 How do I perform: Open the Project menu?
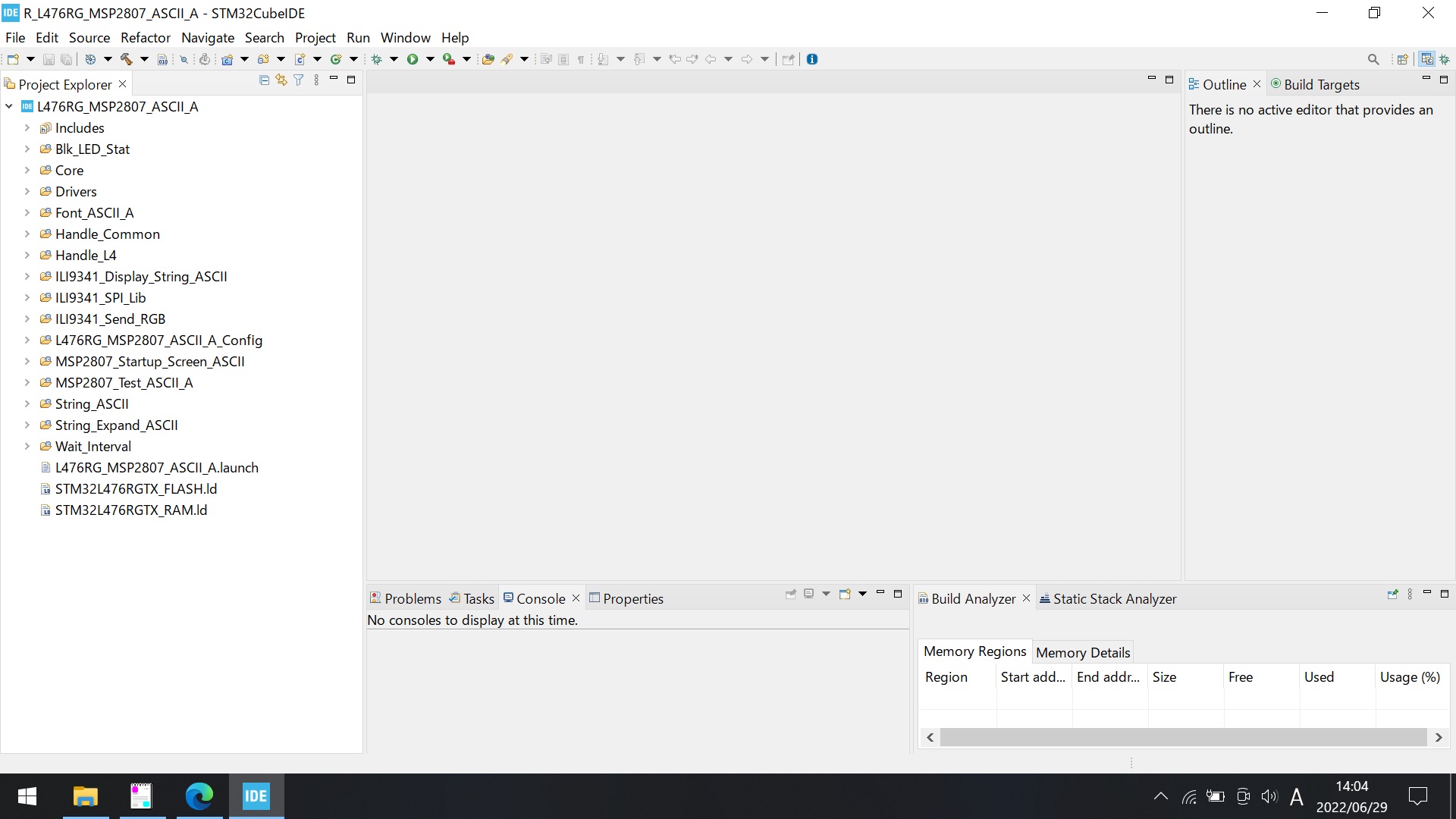coord(315,37)
